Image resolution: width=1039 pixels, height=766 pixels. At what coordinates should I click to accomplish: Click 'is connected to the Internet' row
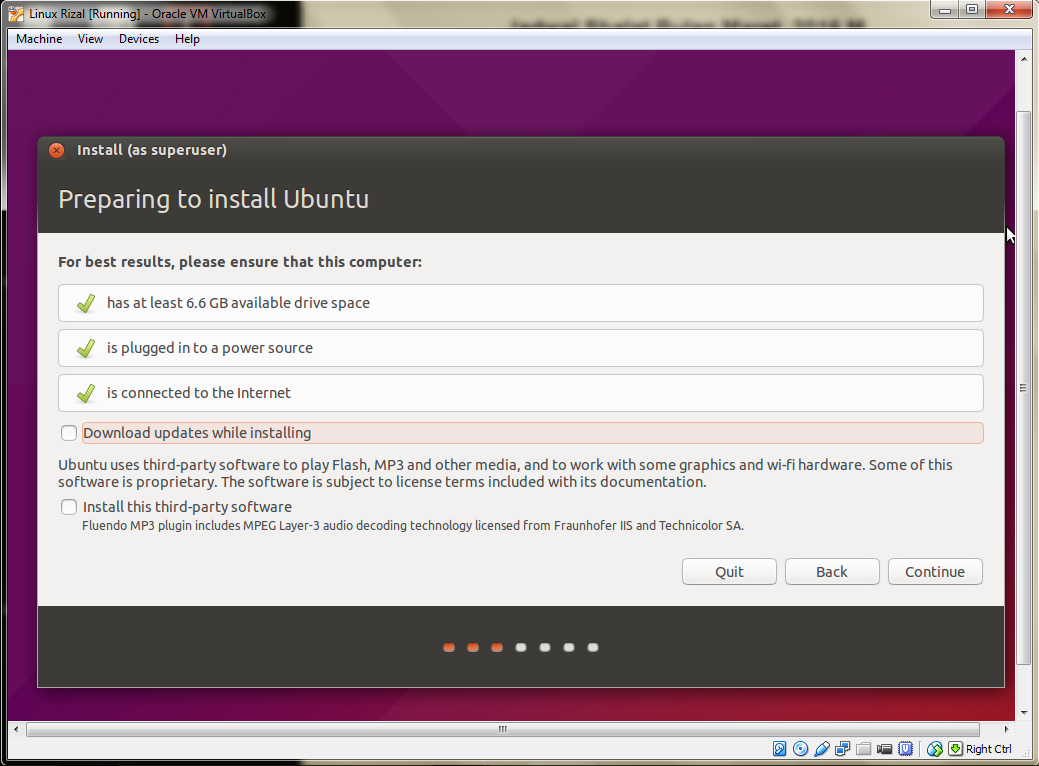[521, 393]
